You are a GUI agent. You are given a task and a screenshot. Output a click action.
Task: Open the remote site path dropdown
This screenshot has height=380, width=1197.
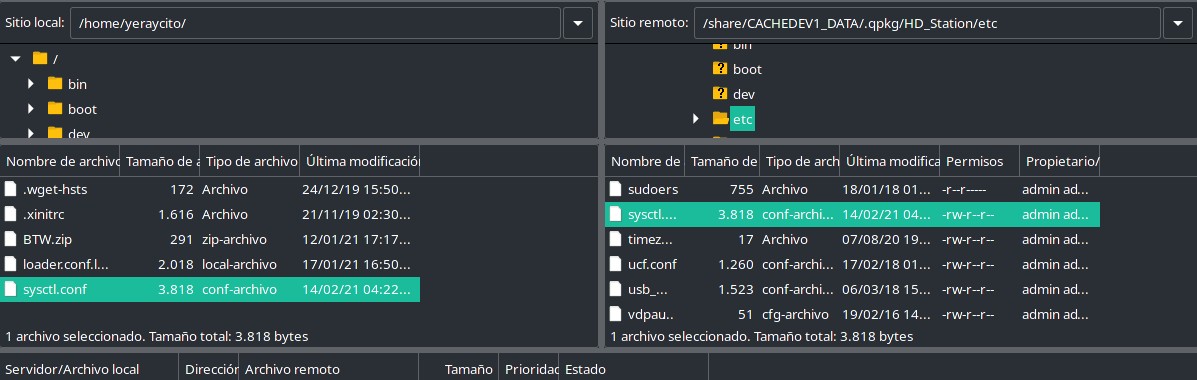click(1178, 23)
